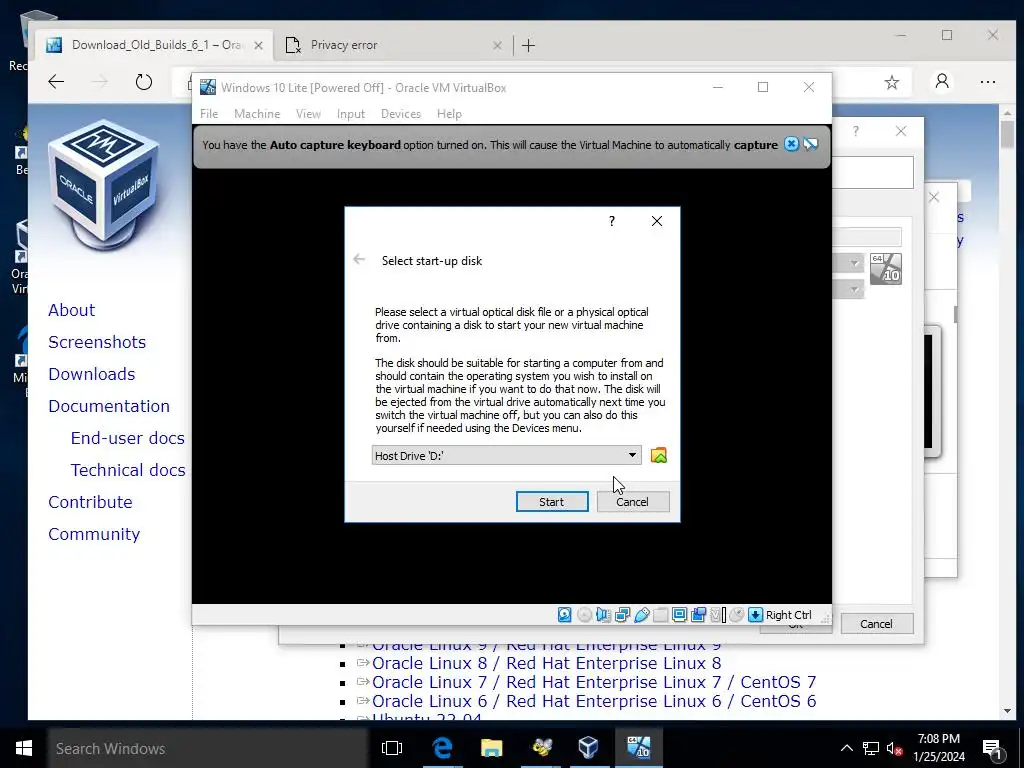This screenshot has width=1024, height=768.
Task: Open the browser settings and more menu
Action: [x=988, y=82]
